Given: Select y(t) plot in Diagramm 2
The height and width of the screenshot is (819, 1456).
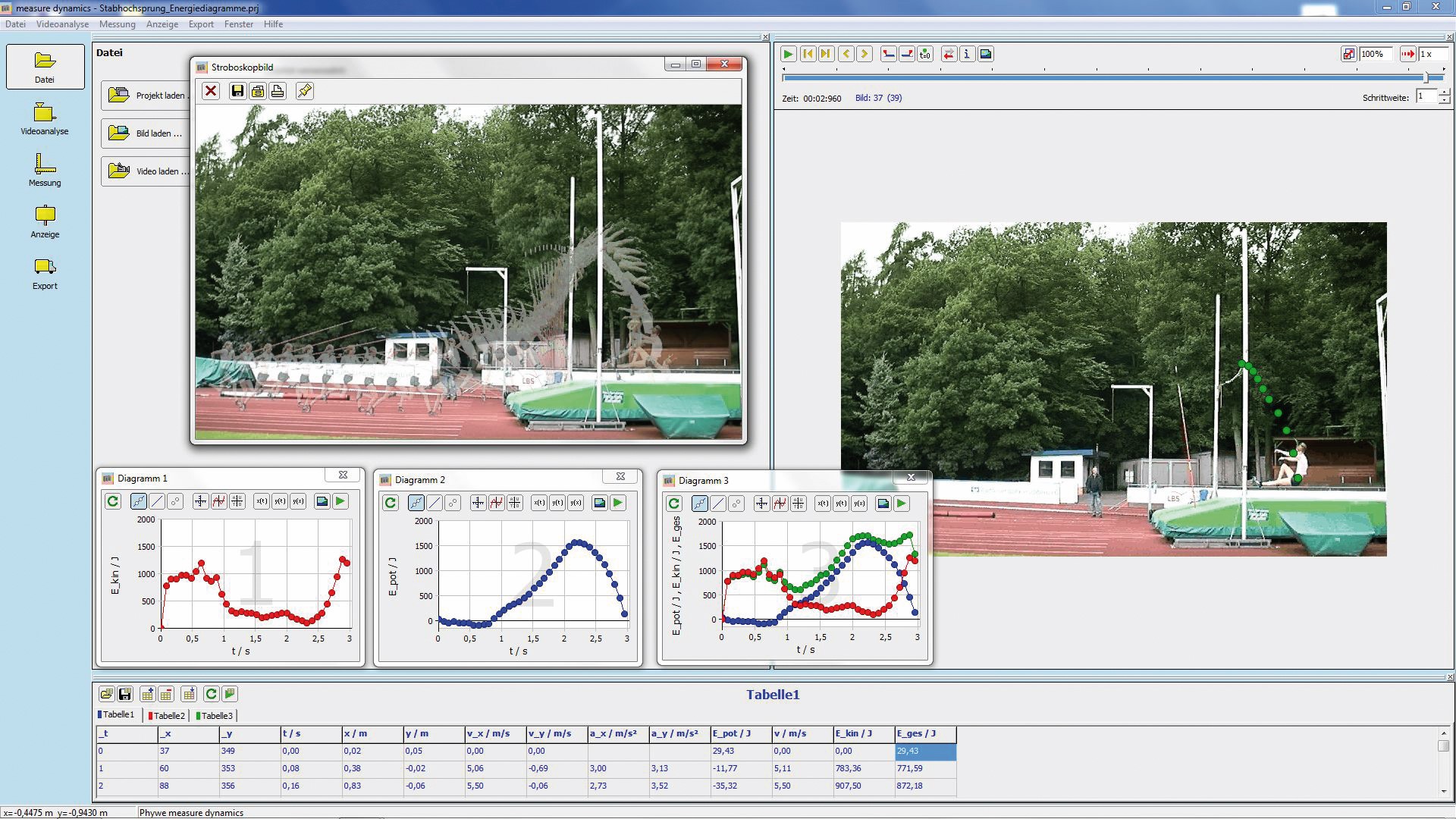Looking at the screenshot, I should (557, 503).
